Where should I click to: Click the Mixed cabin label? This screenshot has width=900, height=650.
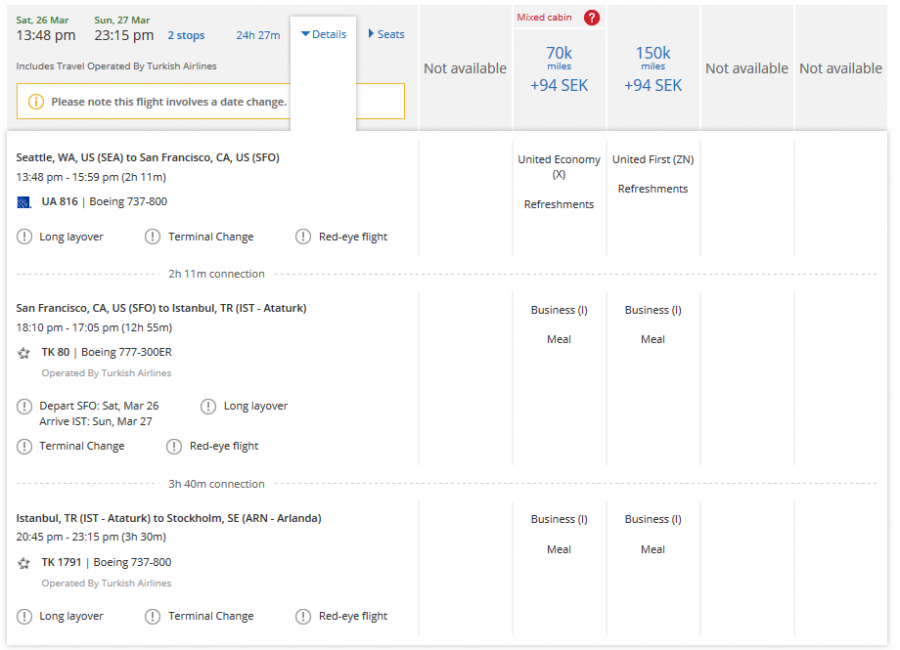click(544, 17)
